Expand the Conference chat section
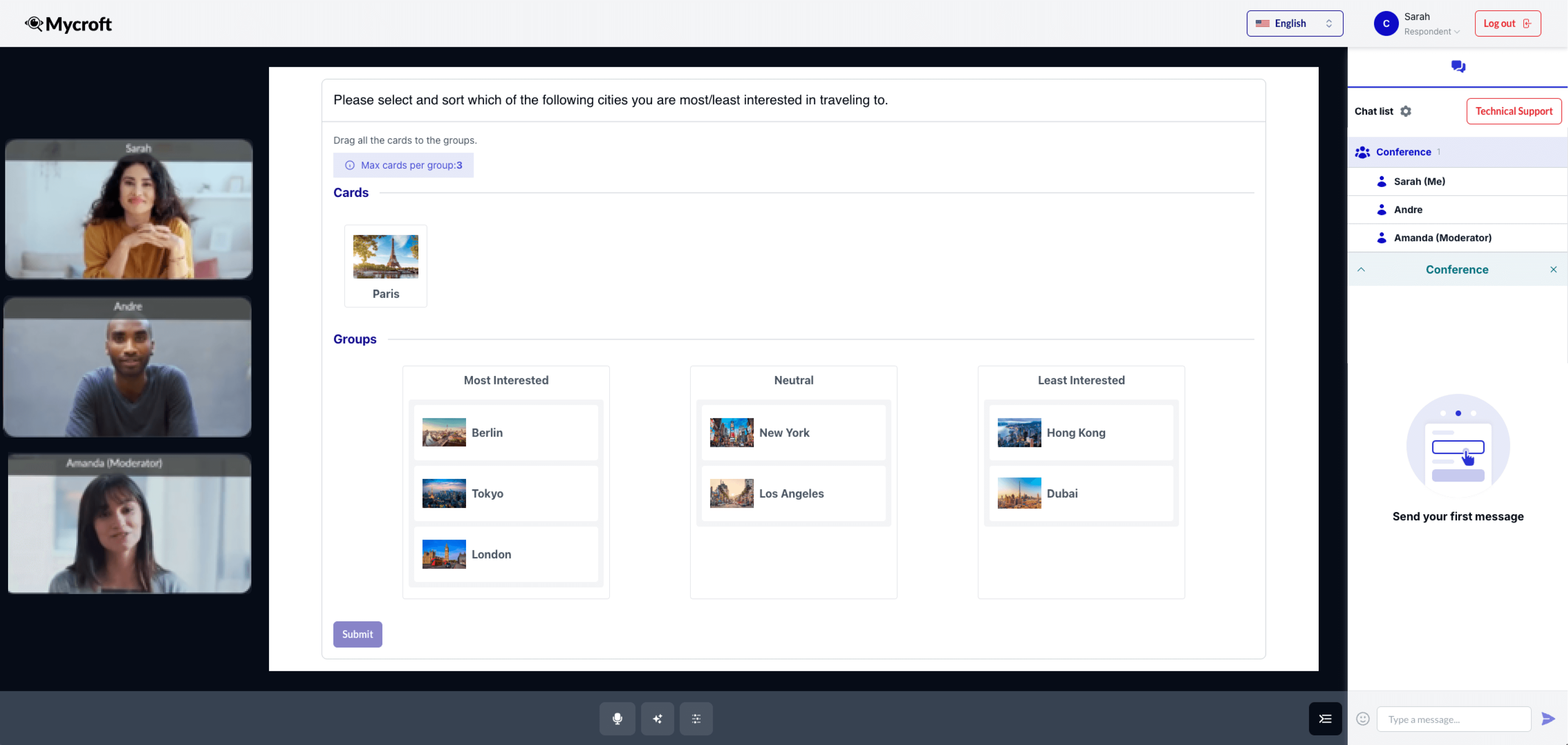Viewport: 1568px width, 745px height. 1362,269
